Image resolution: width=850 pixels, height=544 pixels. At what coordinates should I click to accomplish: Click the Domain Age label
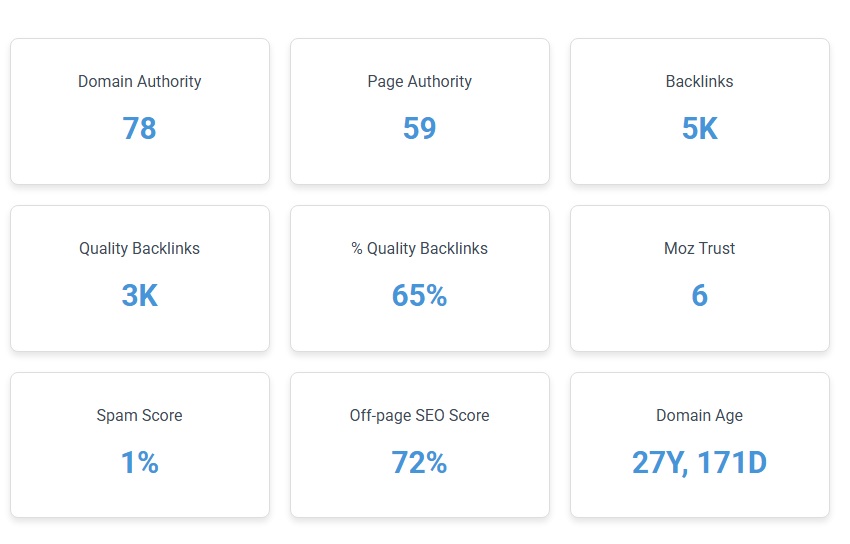(x=700, y=416)
